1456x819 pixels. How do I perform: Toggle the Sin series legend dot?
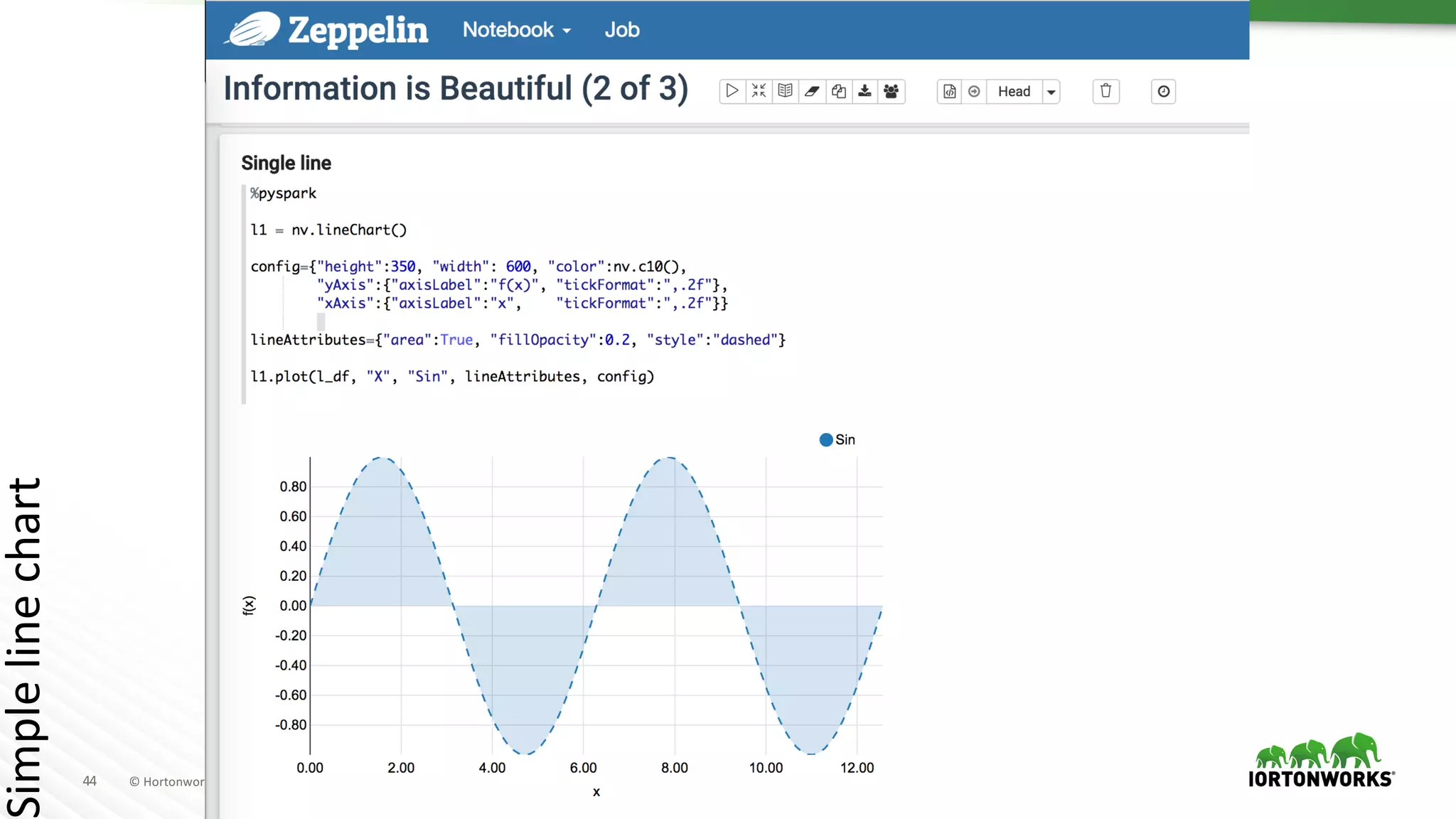[x=826, y=439]
